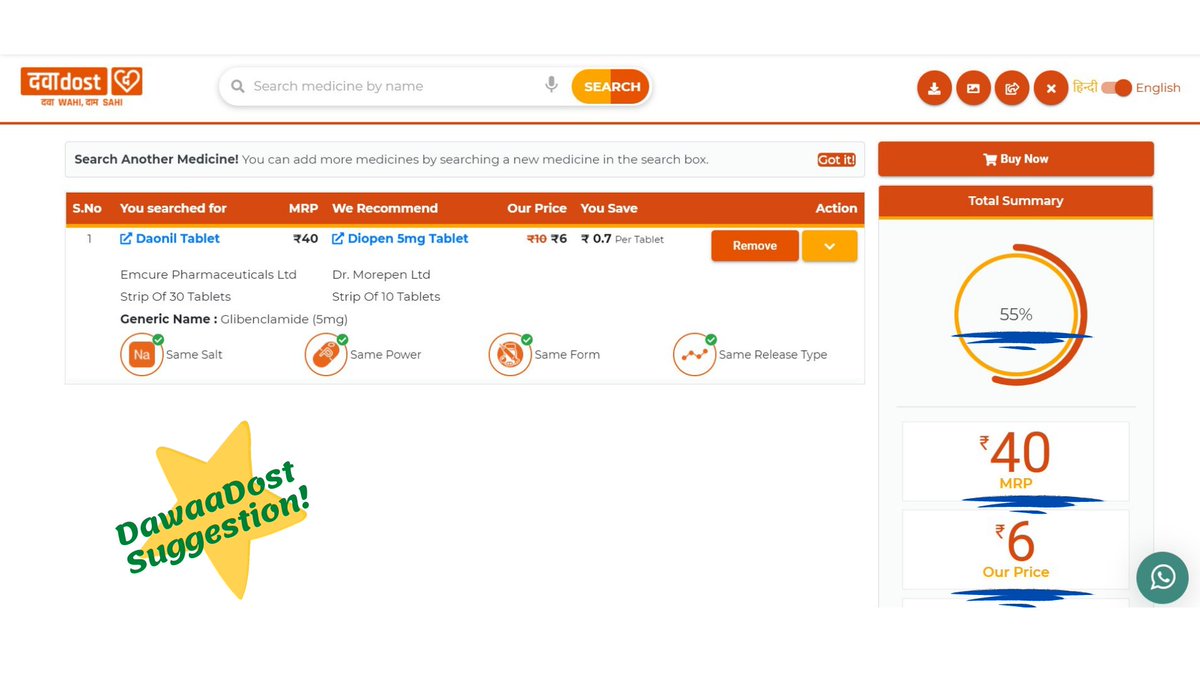Click the Same Form icon
Viewport: 1200px width, 675px height.
tap(509, 355)
